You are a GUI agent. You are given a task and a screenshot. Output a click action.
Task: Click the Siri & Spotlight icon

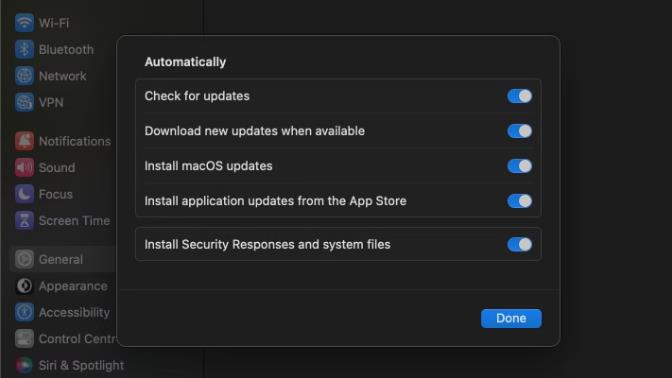[x=24, y=366]
